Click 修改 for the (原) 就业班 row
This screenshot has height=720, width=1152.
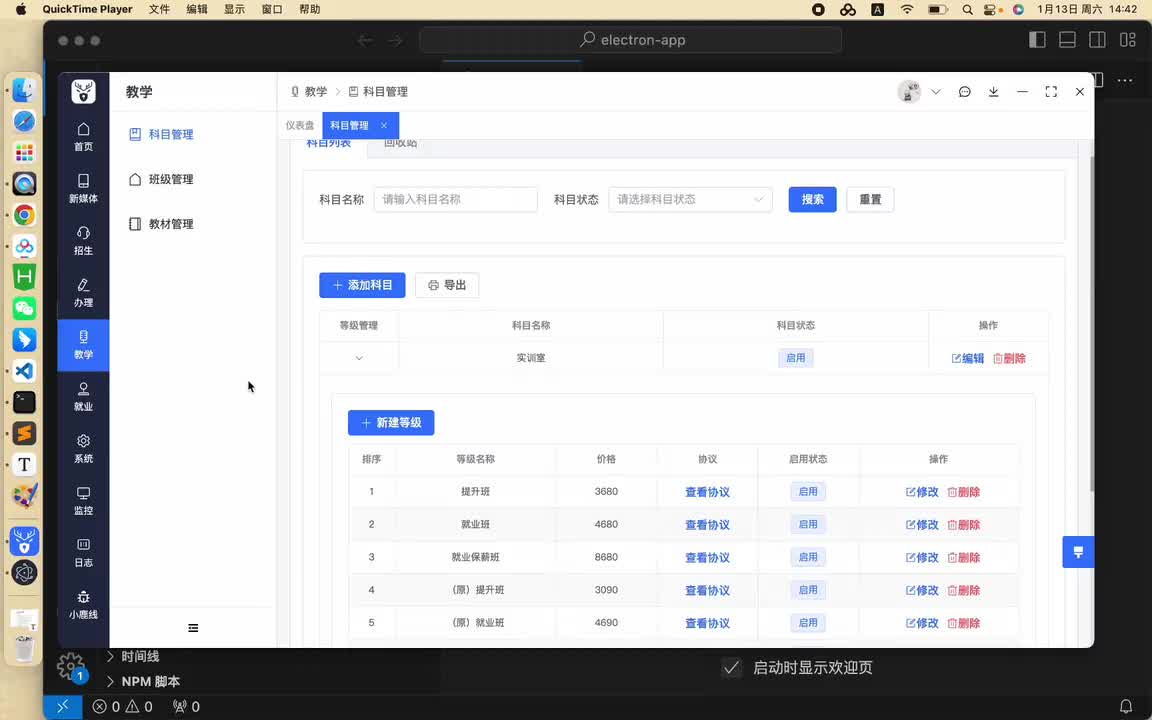point(922,623)
